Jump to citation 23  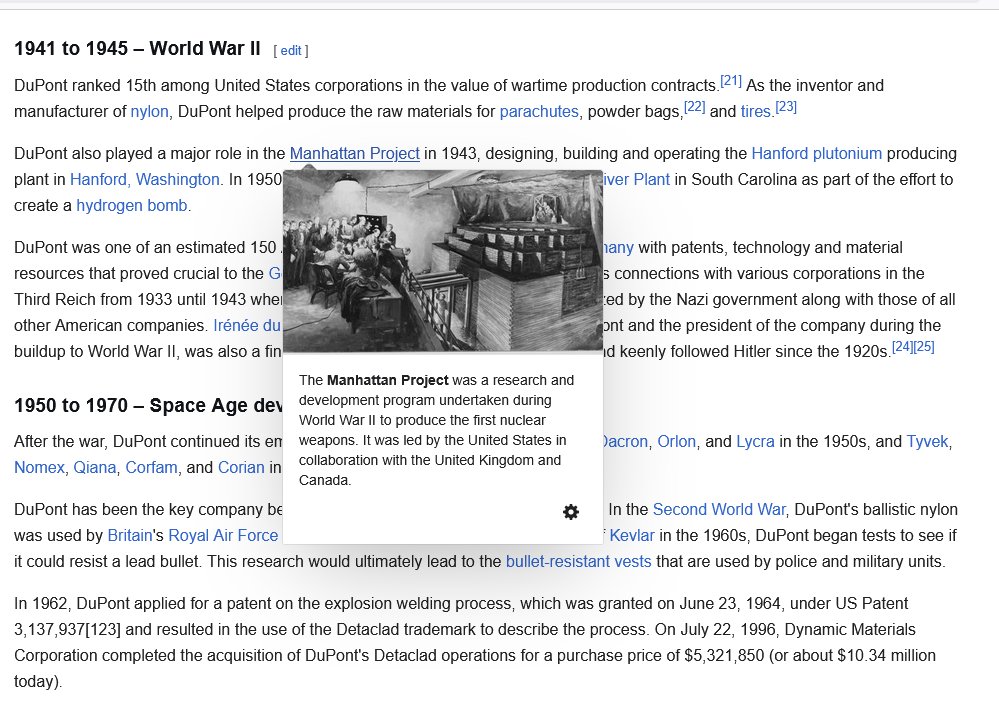pos(786,106)
